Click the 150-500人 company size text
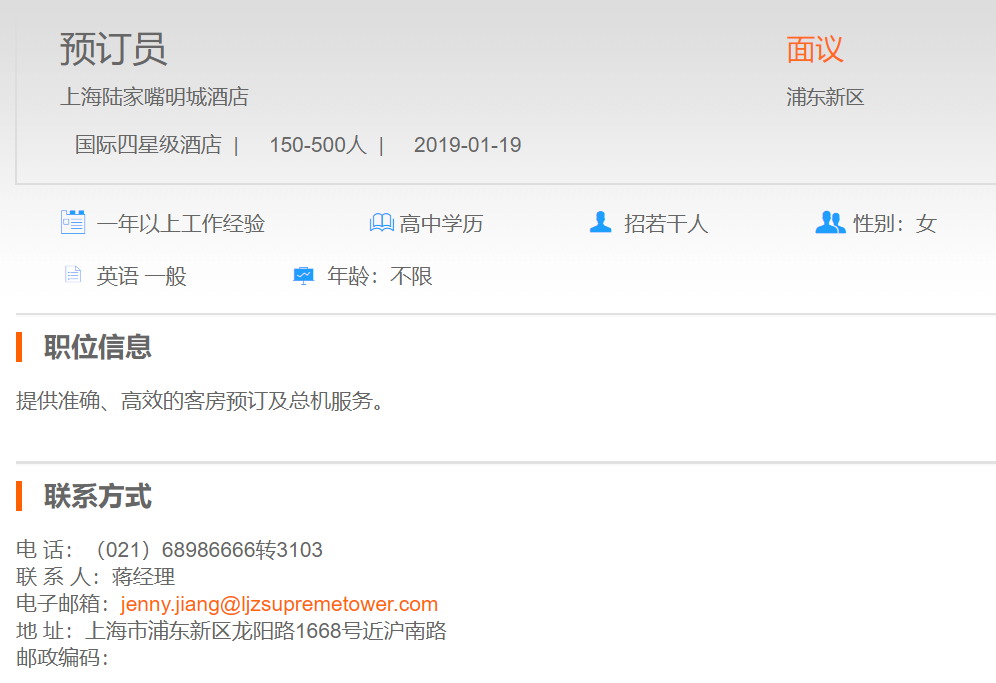996x683 pixels. click(x=317, y=145)
